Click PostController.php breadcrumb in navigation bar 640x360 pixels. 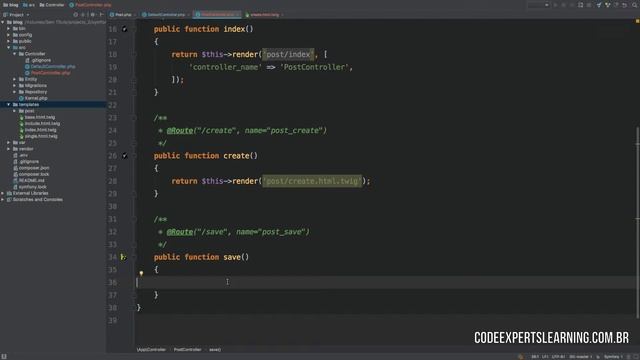(90, 5)
